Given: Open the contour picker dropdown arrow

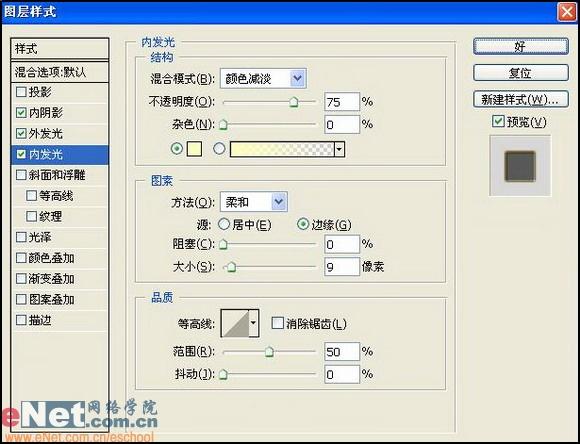Looking at the screenshot, I should click(253, 323).
